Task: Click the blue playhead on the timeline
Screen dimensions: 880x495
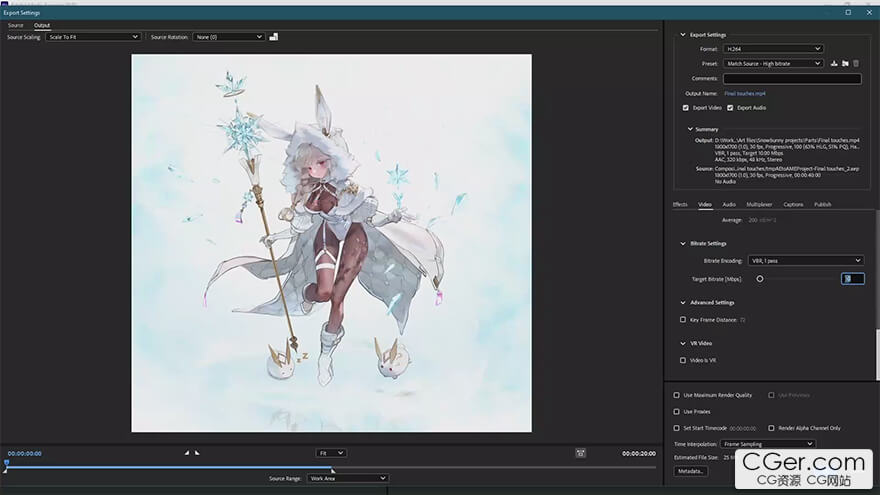Action: coord(6,463)
